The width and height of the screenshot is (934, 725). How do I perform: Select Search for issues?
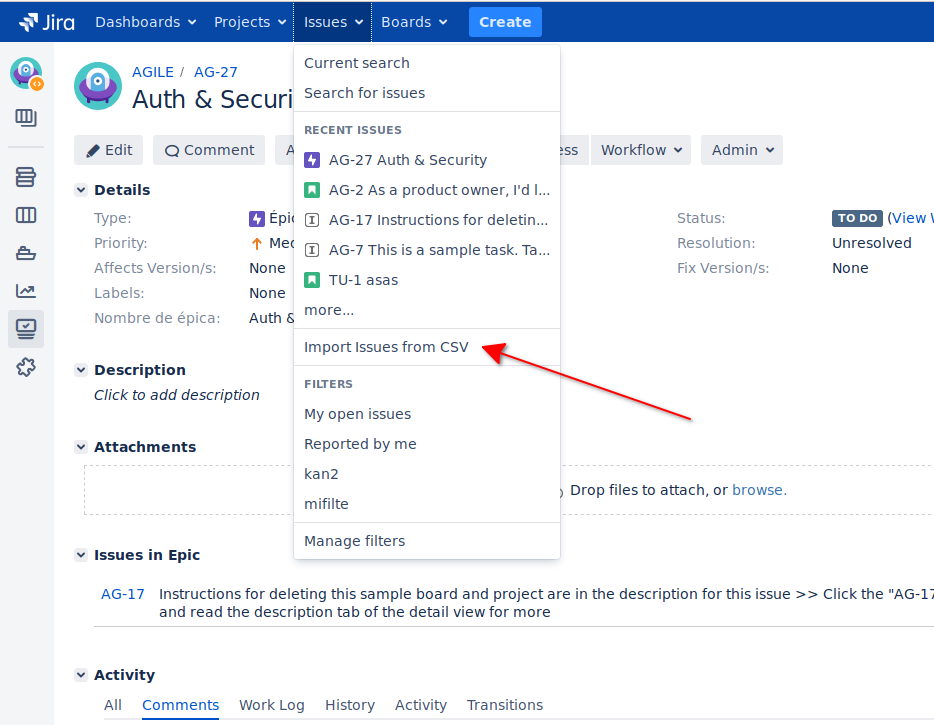point(426,93)
